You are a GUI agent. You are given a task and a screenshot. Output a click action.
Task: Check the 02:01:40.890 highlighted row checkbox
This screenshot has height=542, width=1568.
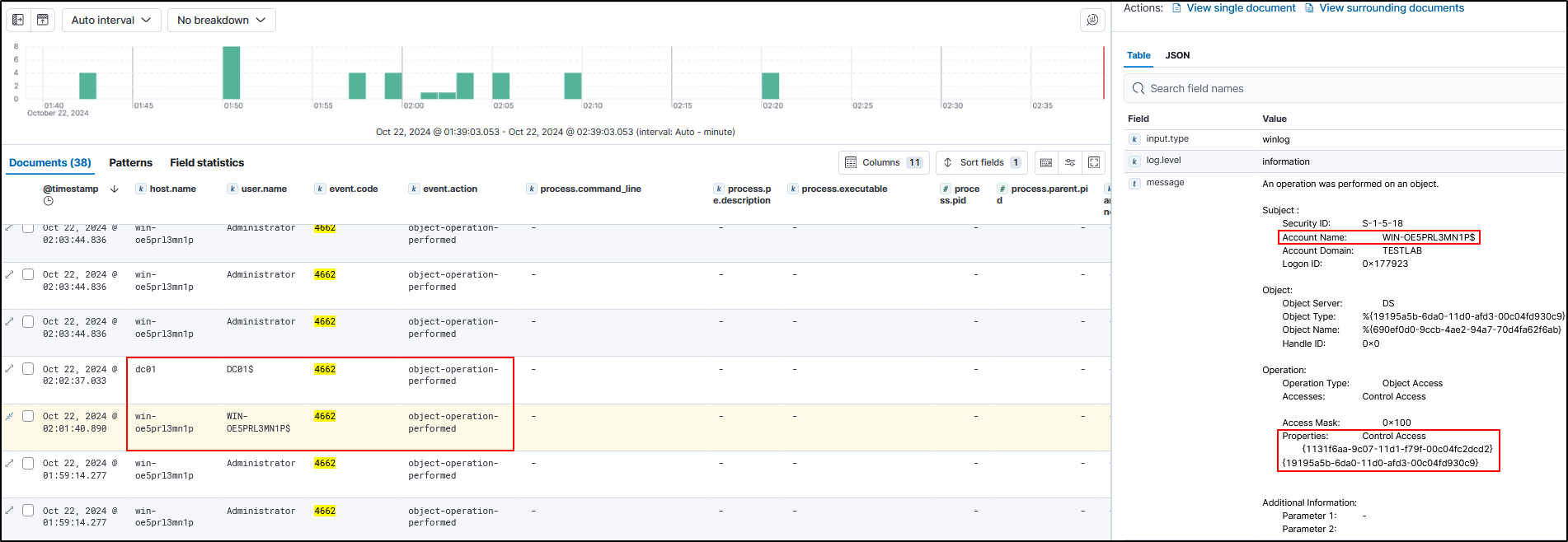(x=28, y=416)
